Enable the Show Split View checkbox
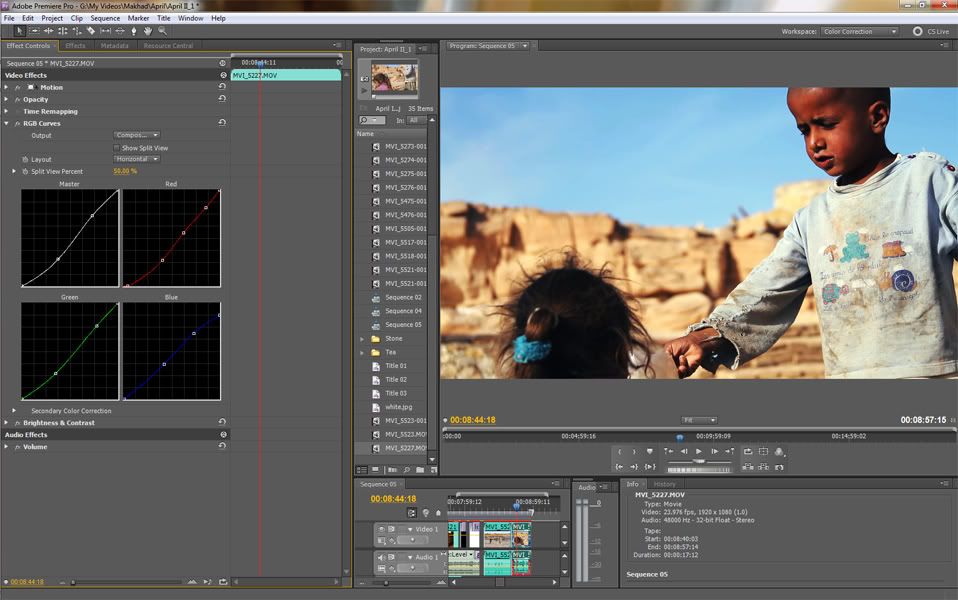958x600 pixels. pyautogui.click(x=117, y=148)
